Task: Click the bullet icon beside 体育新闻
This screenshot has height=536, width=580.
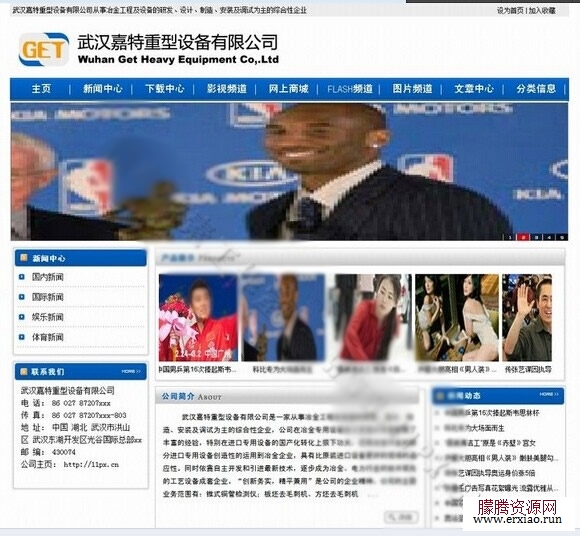Action: click(22, 337)
